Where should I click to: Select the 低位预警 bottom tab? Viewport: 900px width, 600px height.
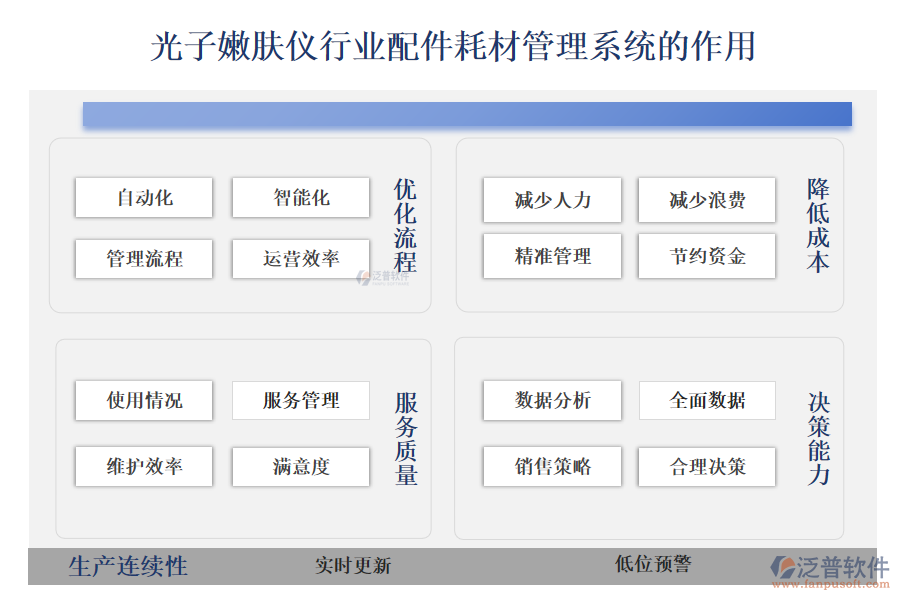[655, 564]
